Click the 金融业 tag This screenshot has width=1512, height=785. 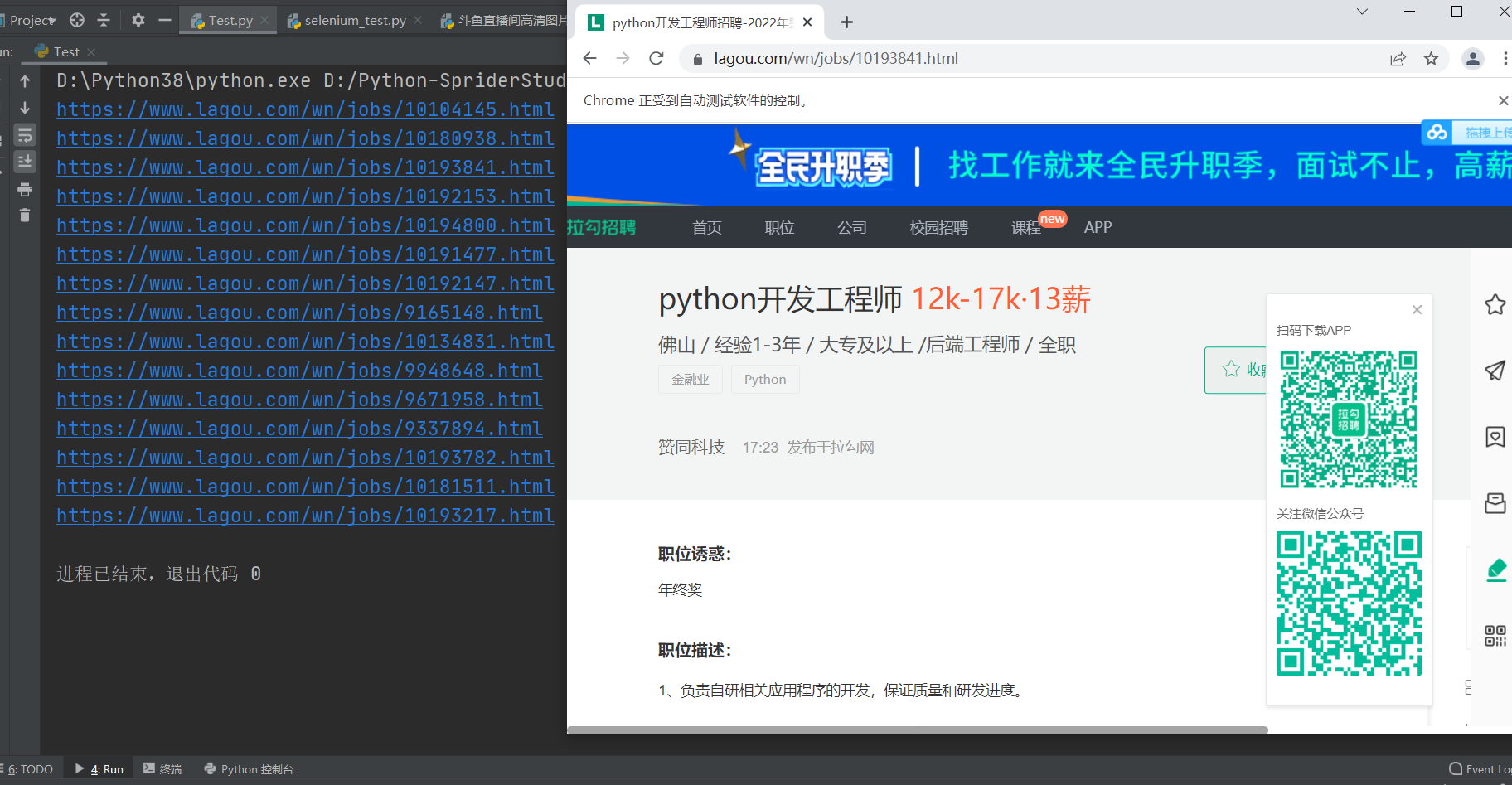click(691, 379)
